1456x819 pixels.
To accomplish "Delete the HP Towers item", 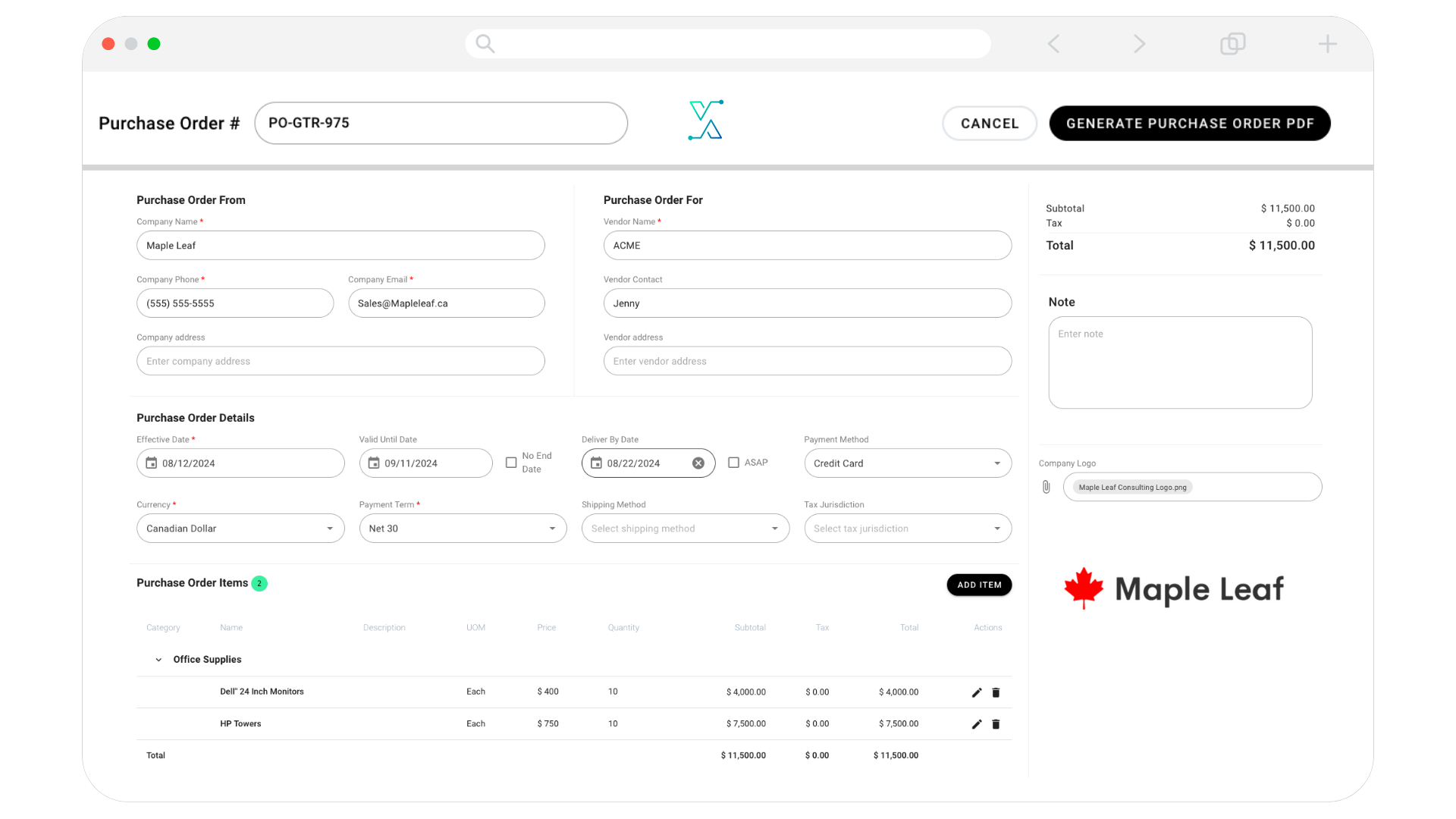I will pyautogui.click(x=996, y=724).
